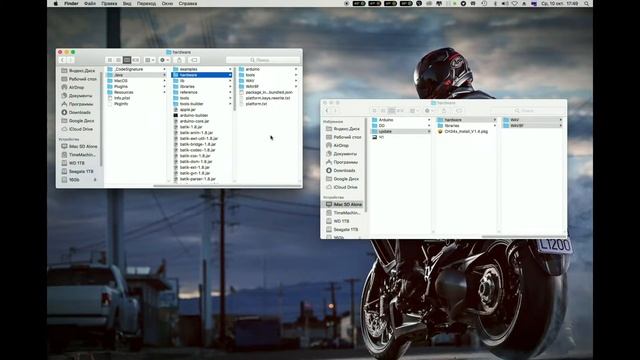Eject the 16Gb drive in left sidebar

[x=95, y=180]
